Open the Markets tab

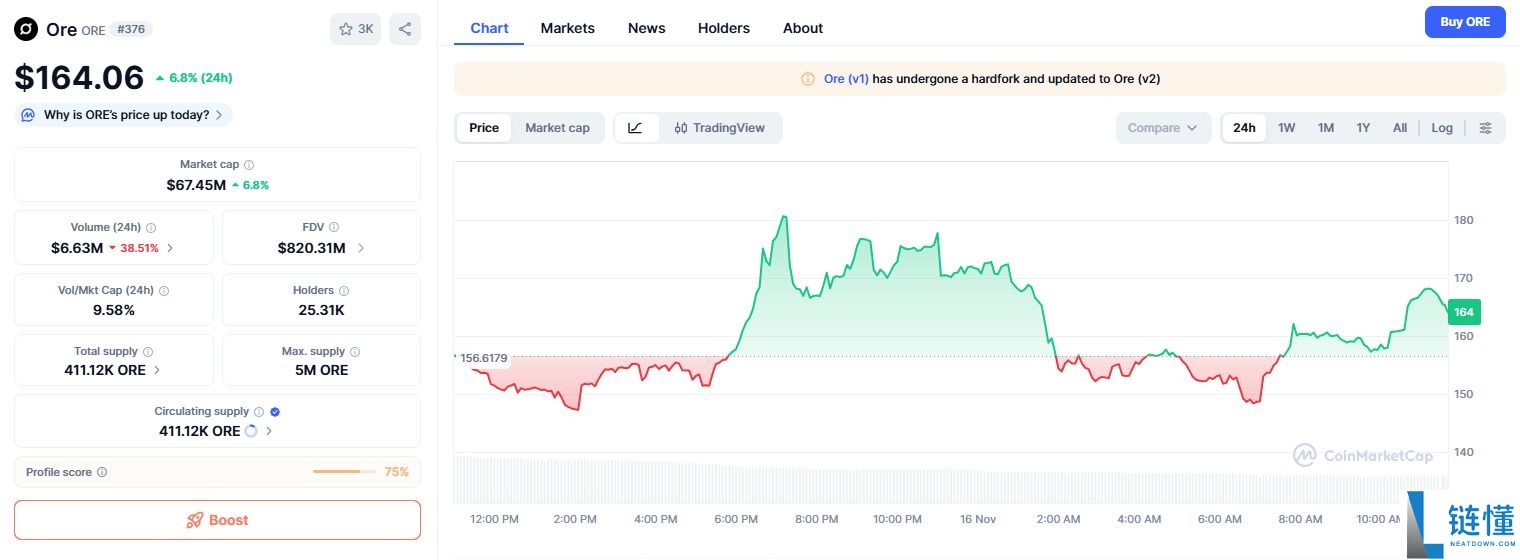click(567, 28)
